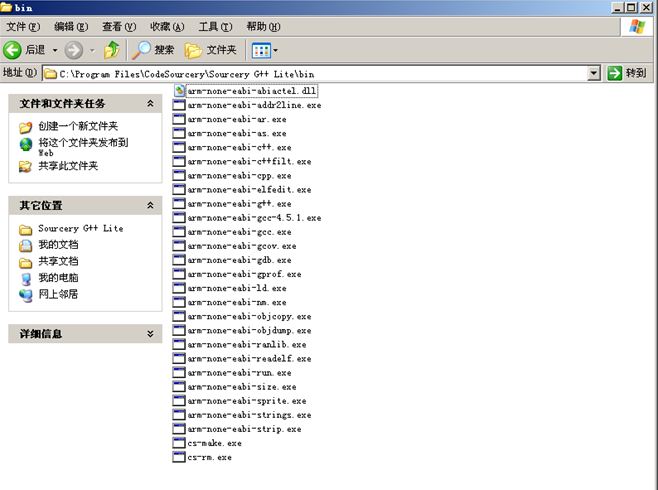
Task: Go up one folder level icon
Action: [112, 50]
